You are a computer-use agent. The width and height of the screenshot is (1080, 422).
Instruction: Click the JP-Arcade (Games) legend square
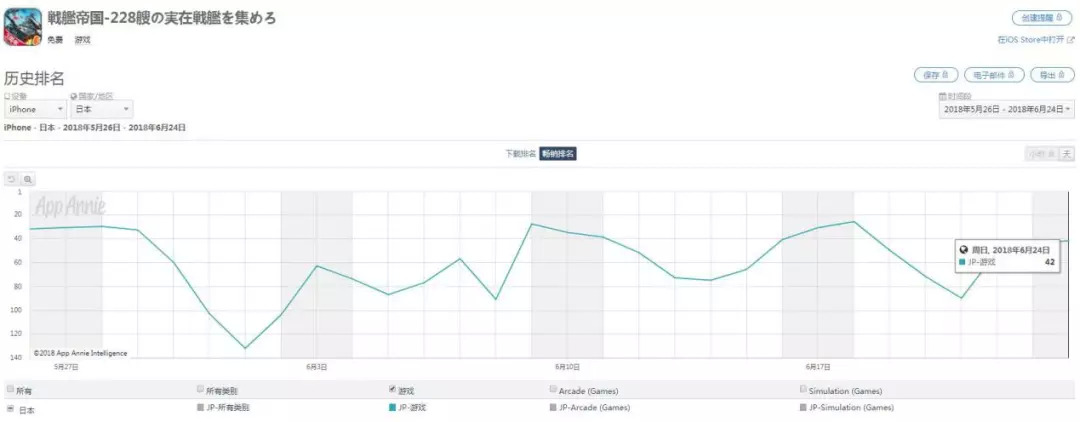pos(553,408)
